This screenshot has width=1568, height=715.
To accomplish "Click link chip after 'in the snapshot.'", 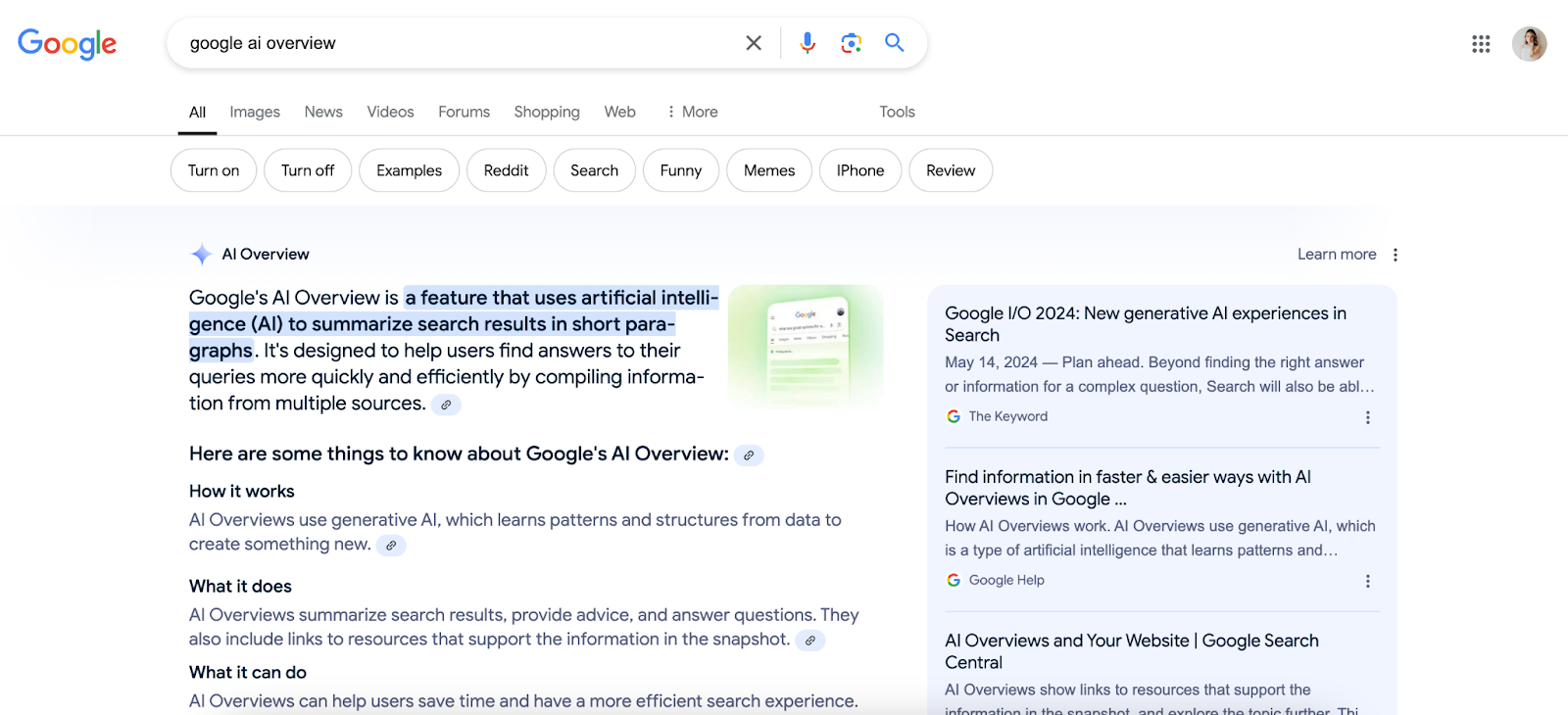I will tap(810, 641).
